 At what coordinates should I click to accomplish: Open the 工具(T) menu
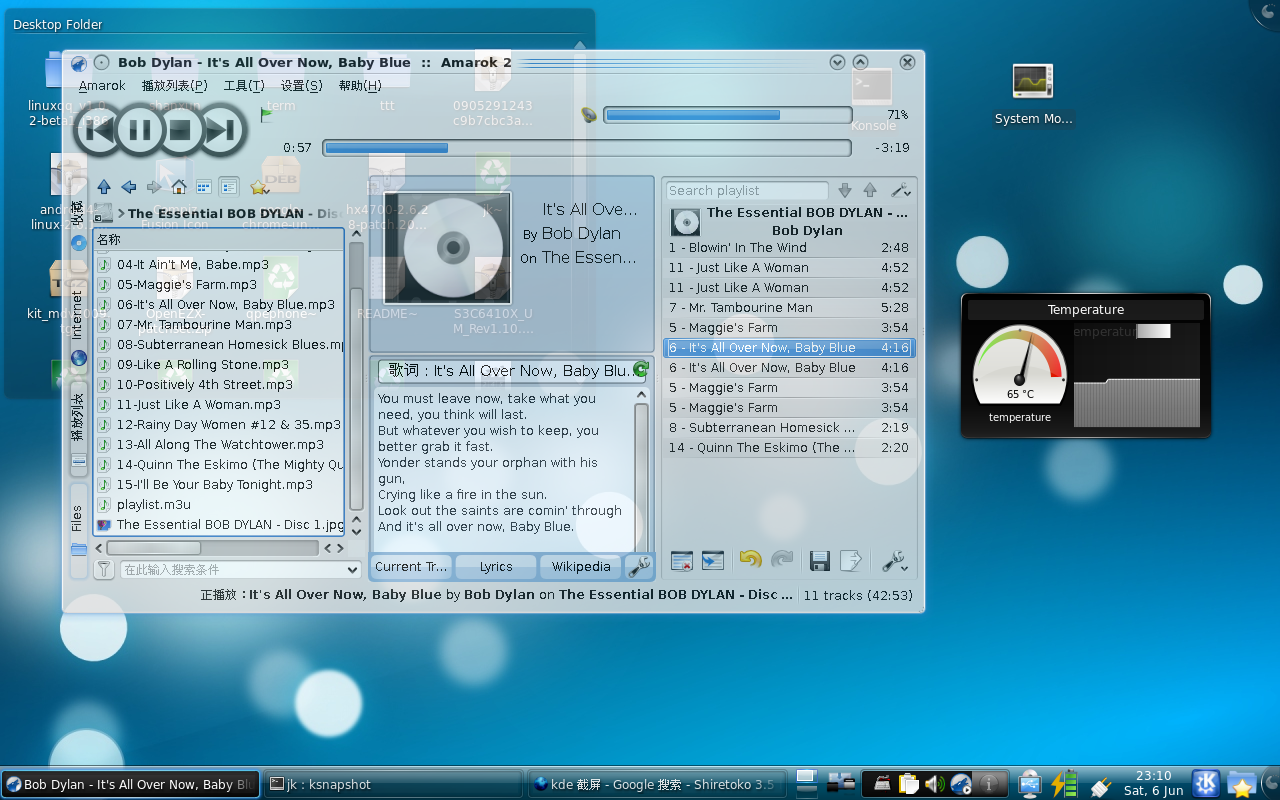pos(244,85)
